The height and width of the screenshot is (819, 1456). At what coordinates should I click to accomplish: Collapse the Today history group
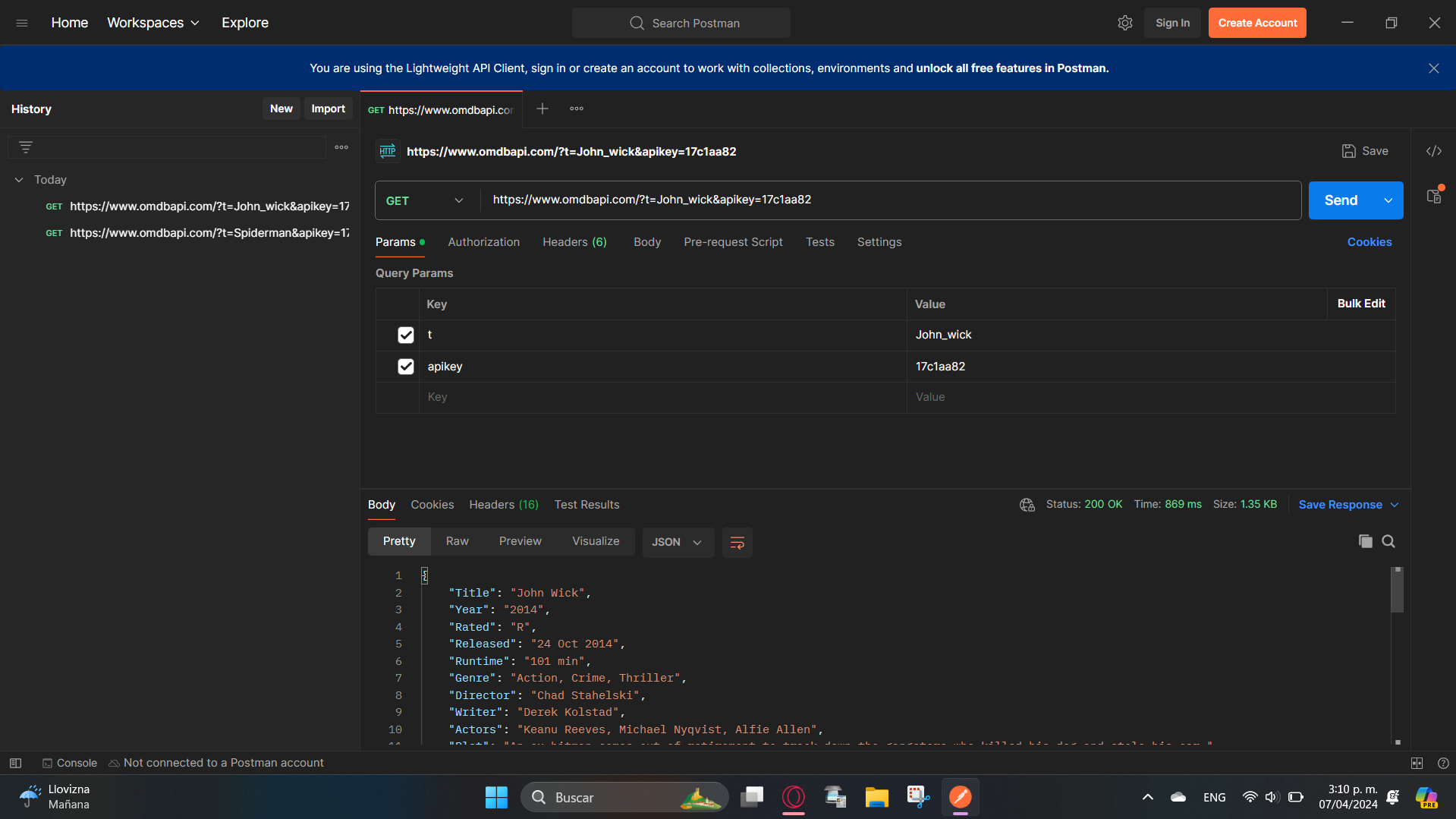[19, 180]
